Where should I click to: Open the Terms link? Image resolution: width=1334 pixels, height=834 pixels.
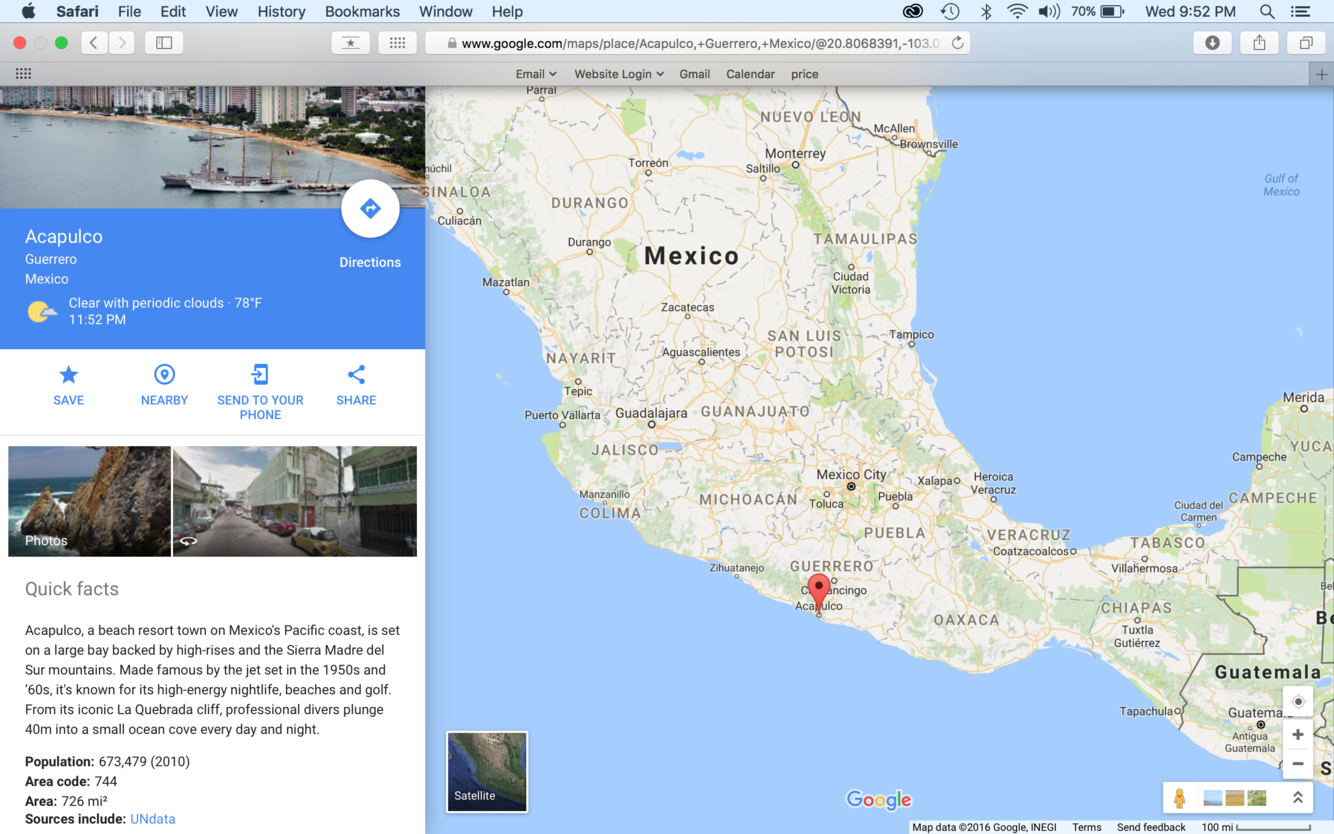pyautogui.click(x=1086, y=827)
